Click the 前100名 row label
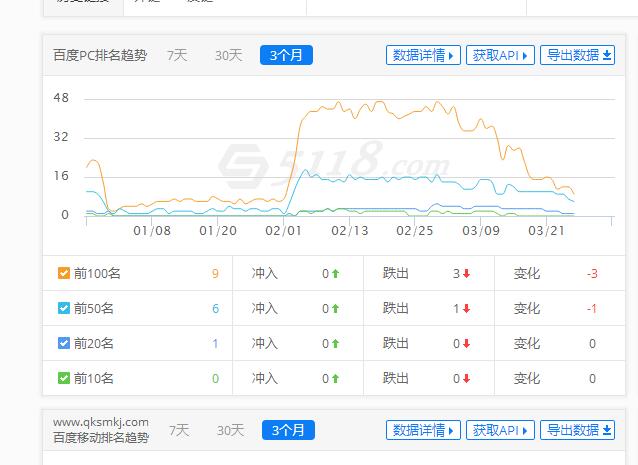This screenshot has width=638, height=465. click(97, 273)
